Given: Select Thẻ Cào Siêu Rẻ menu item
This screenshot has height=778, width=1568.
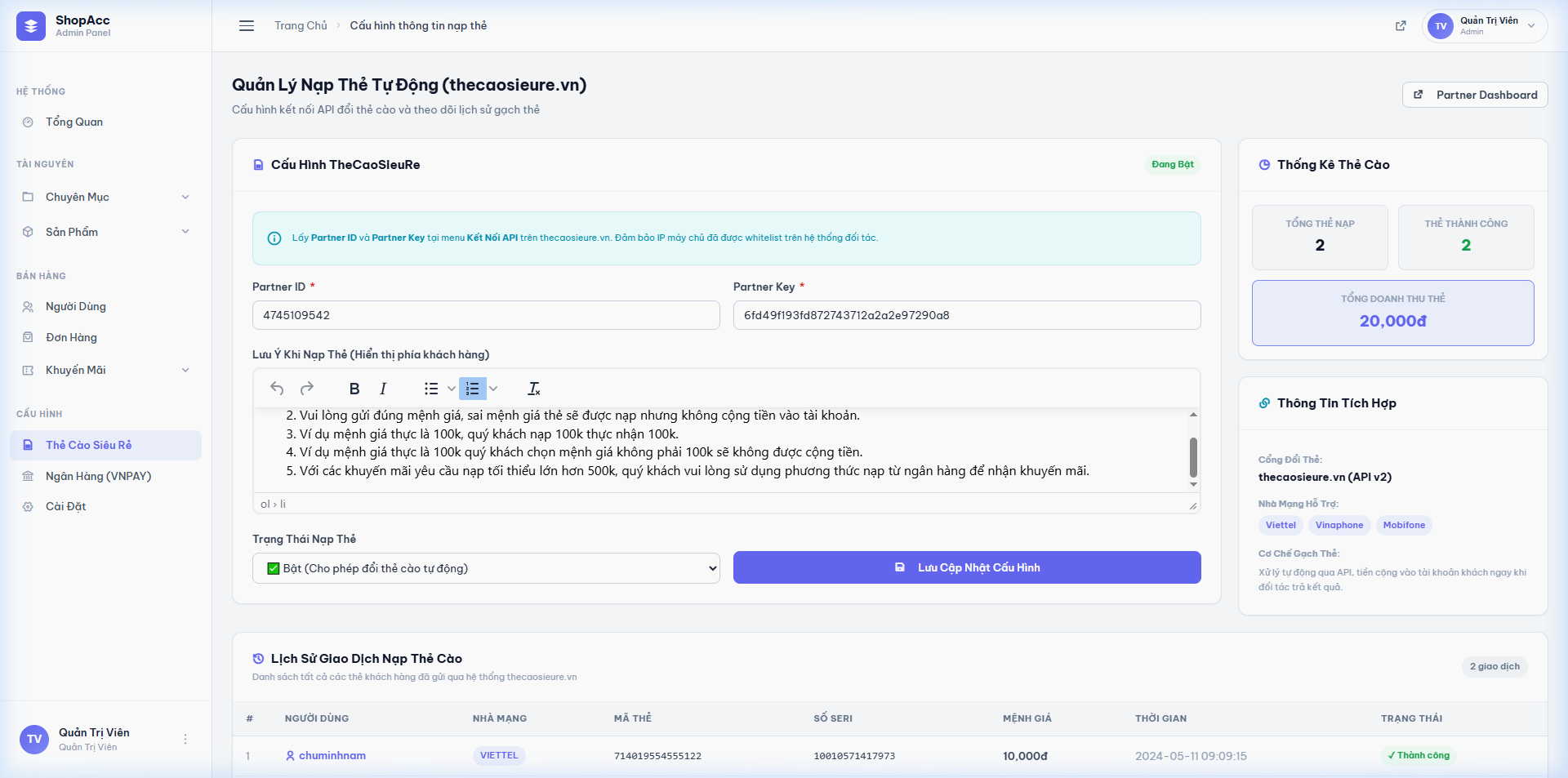Looking at the screenshot, I should tap(106, 445).
